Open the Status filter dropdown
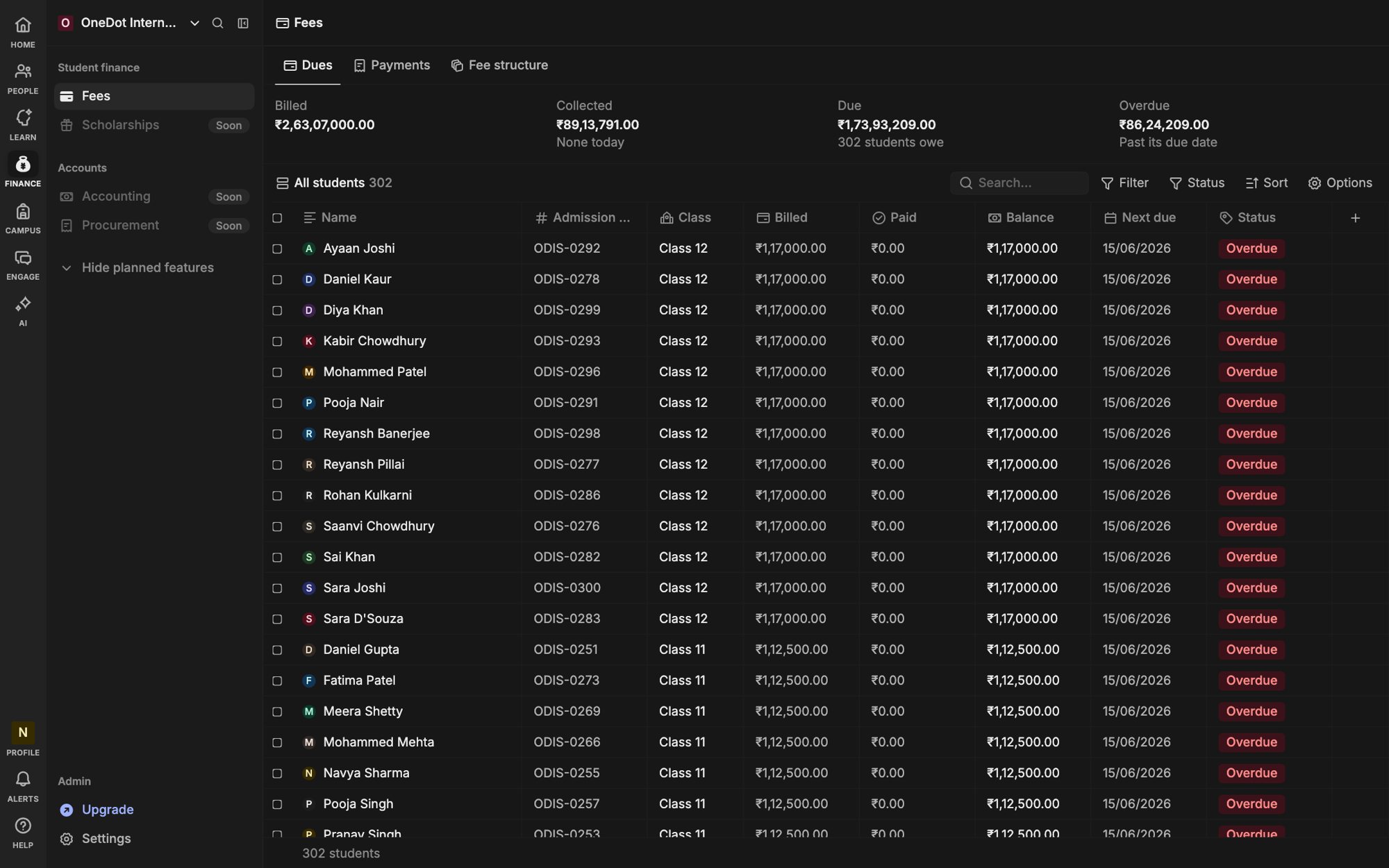The width and height of the screenshot is (1389, 868). point(1197,183)
